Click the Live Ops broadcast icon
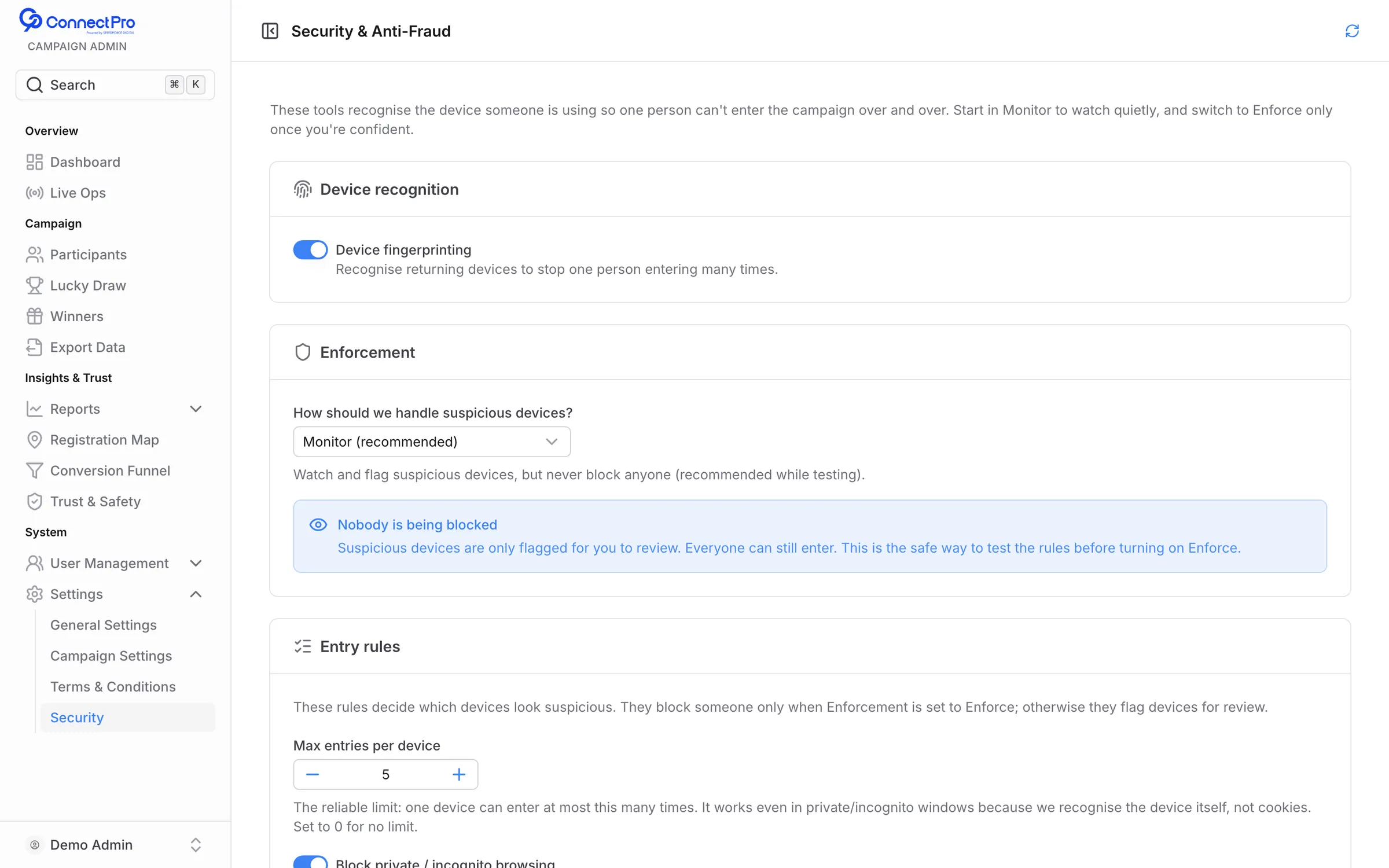The image size is (1389, 868). (x=35, y=193)
